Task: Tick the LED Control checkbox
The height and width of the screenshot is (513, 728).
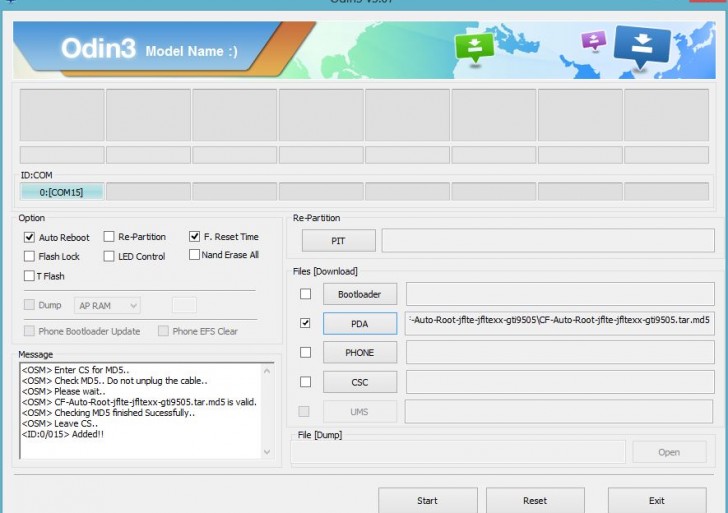Action: point(109,257)
